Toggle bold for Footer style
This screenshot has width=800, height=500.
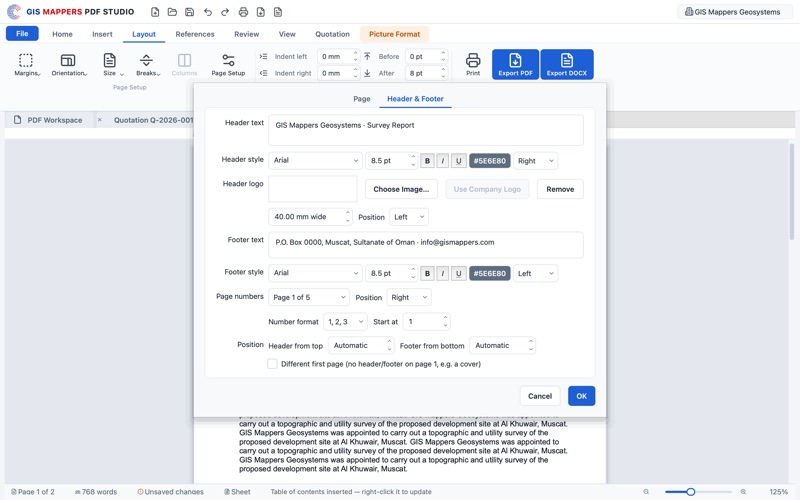(428, 273)
